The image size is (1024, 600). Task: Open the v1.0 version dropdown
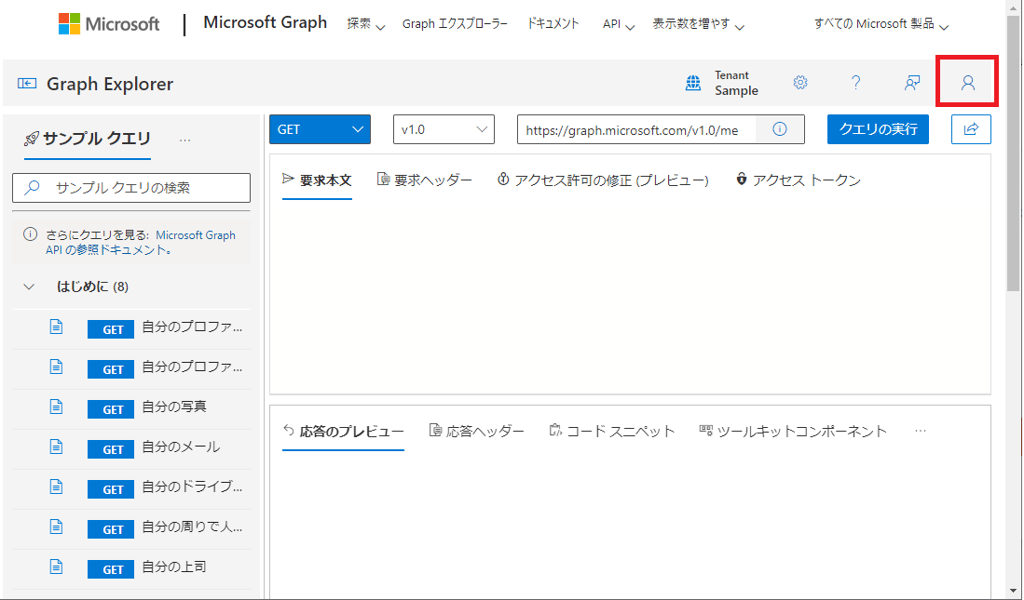point(444,129)
